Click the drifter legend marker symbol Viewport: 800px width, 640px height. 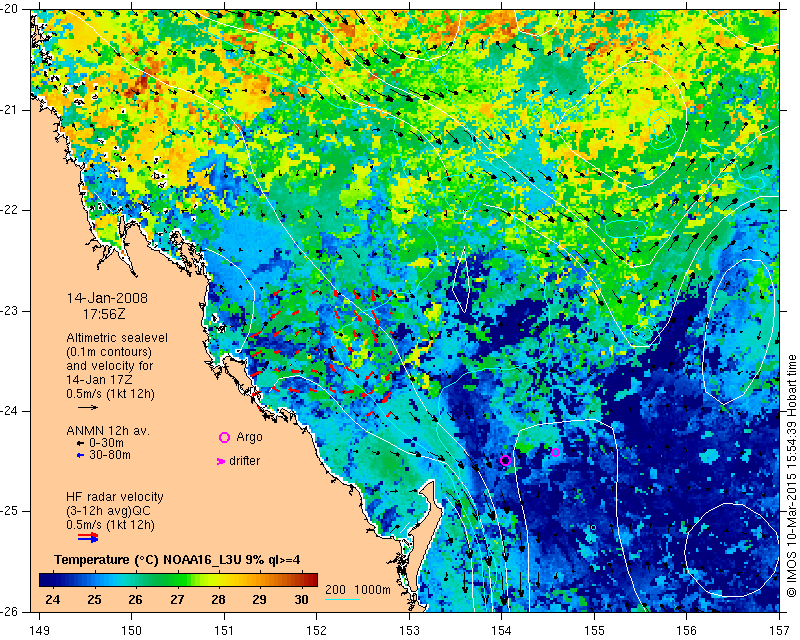pyautogui.click(x=221, y=461)
